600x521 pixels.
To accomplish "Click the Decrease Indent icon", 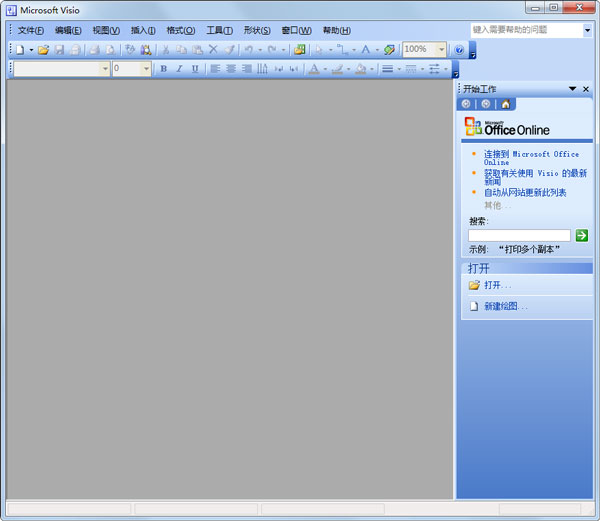I will pyautogui.click(x=279, y=69).
